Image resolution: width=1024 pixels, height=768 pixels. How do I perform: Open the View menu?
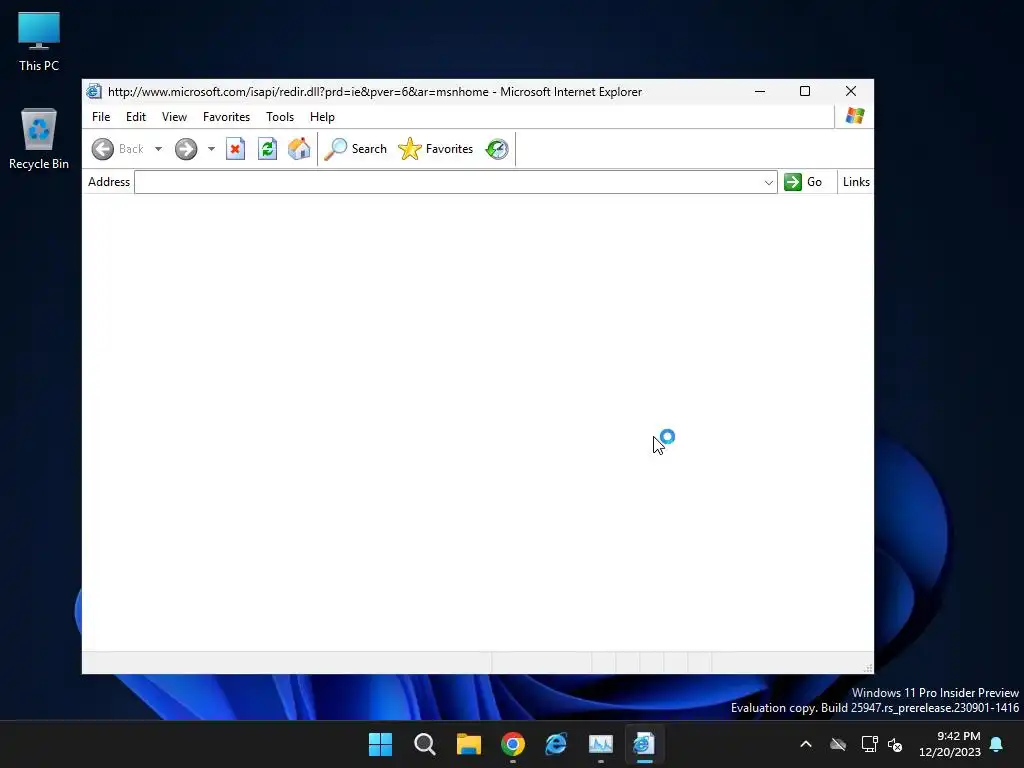click(x=174, y=117)
